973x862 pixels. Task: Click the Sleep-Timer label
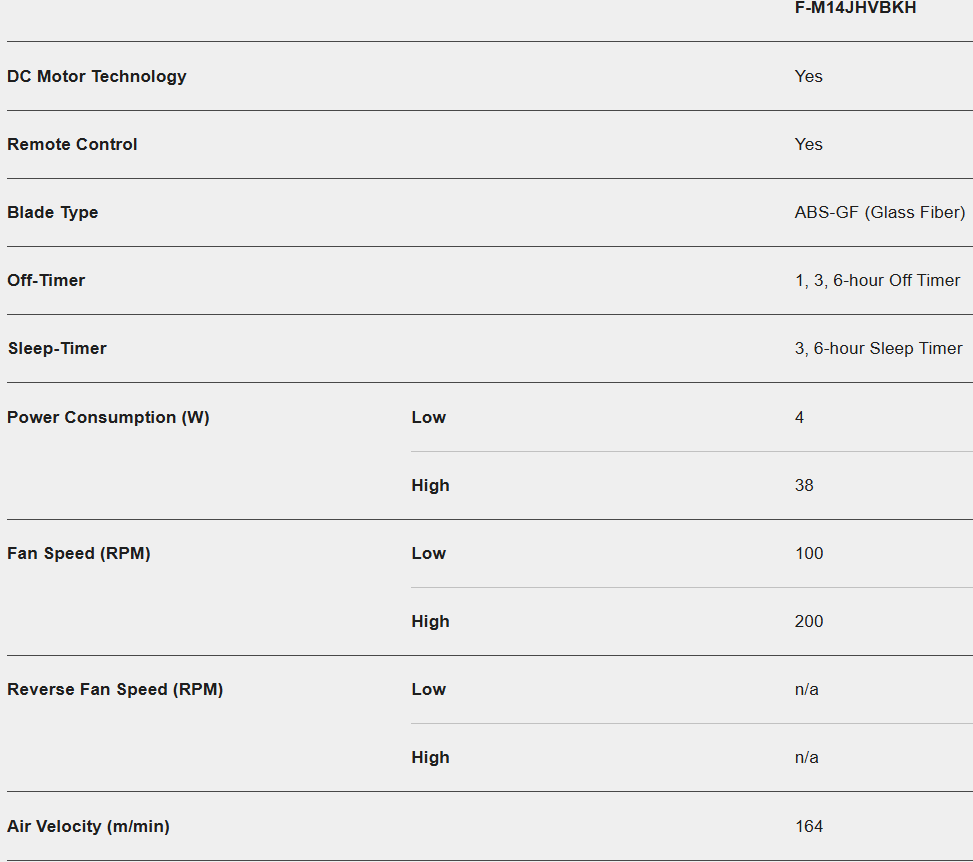click(57, 348)
